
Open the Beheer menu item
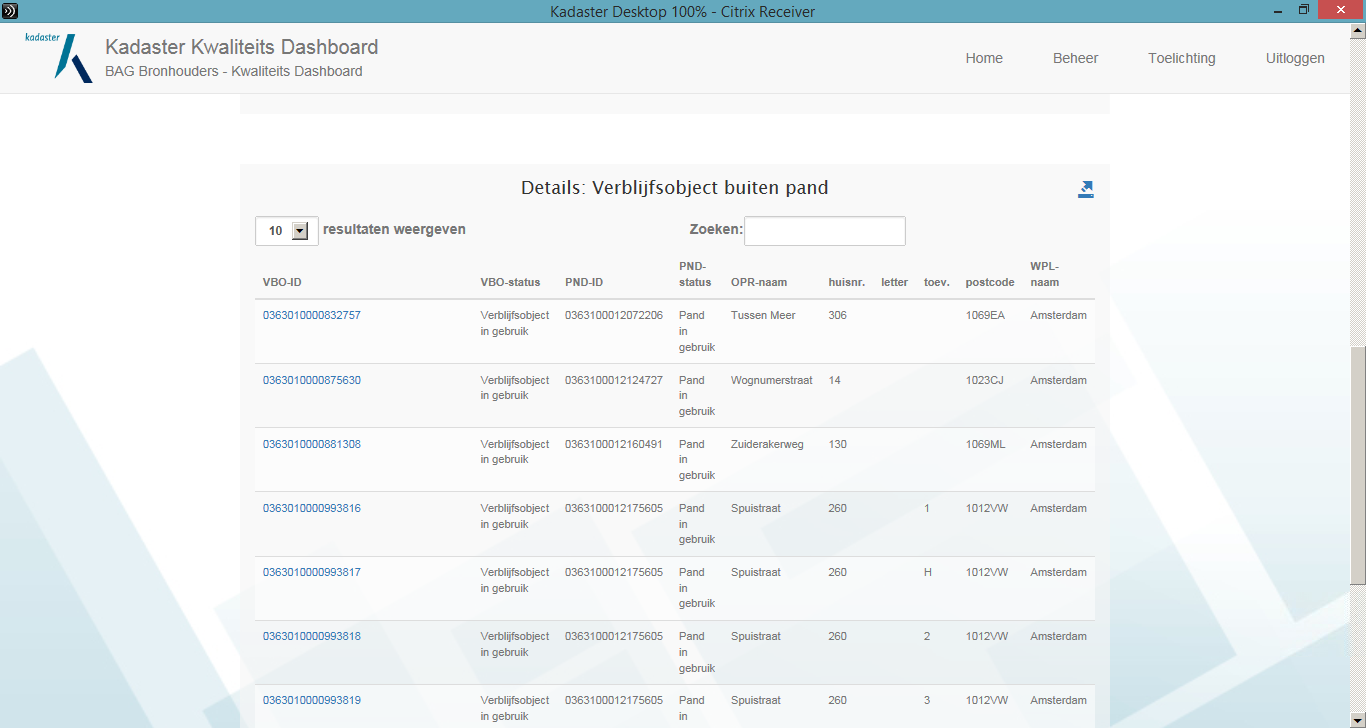[x=1075, y=58]
